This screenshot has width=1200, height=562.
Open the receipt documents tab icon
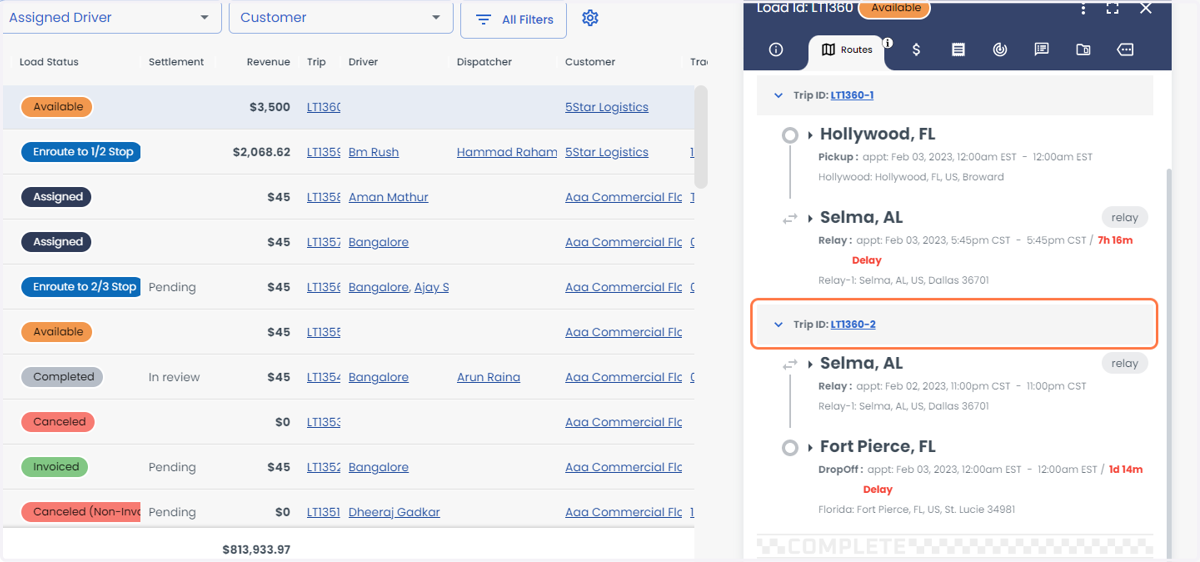click(x=958, y=49)
